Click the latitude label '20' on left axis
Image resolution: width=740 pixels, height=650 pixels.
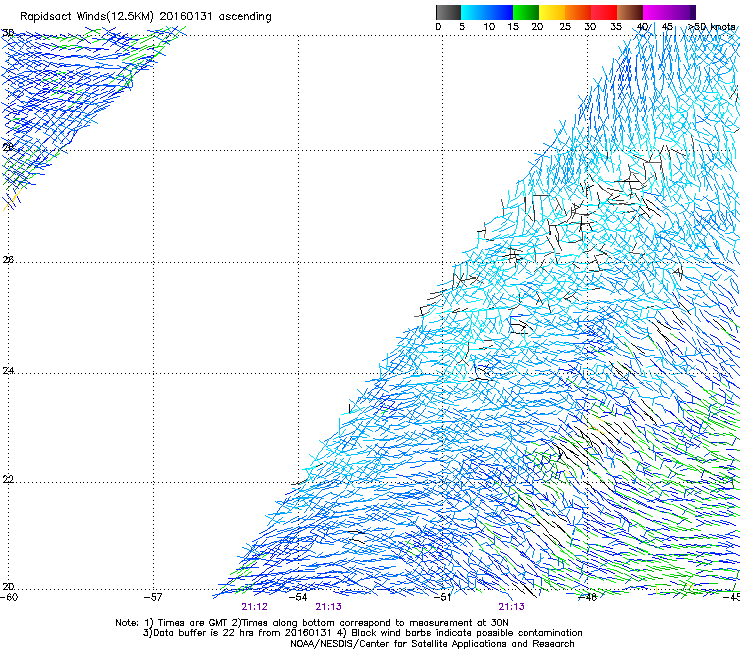pyautogui.click(x=8, y=586)
